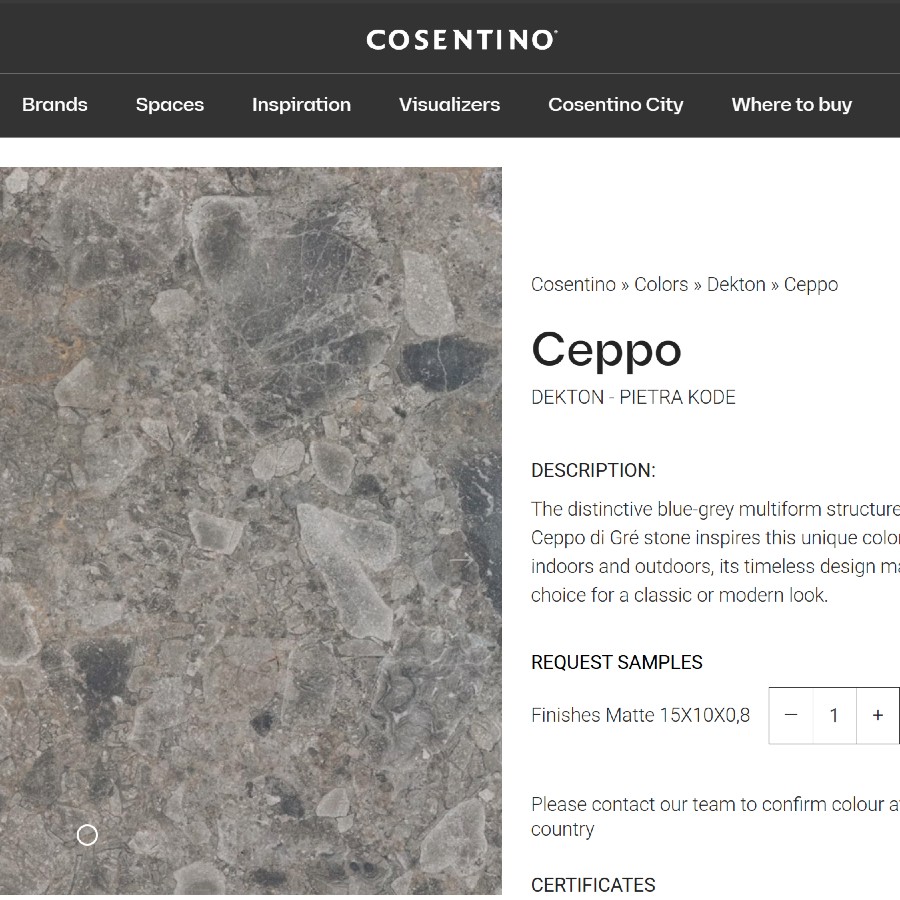This screenshot has width=900, height=900.
Task: Expand the CERTIFICATES section
Action: pos(593,885)
